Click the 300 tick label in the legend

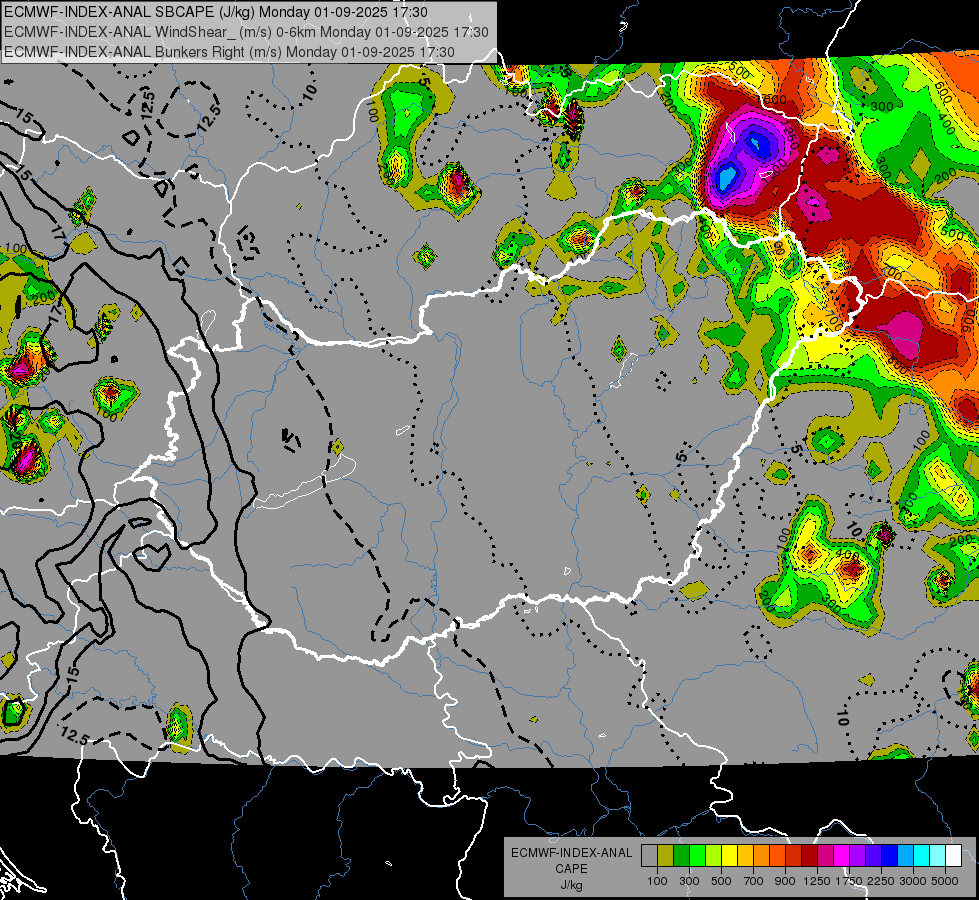[x=689, y=881]
